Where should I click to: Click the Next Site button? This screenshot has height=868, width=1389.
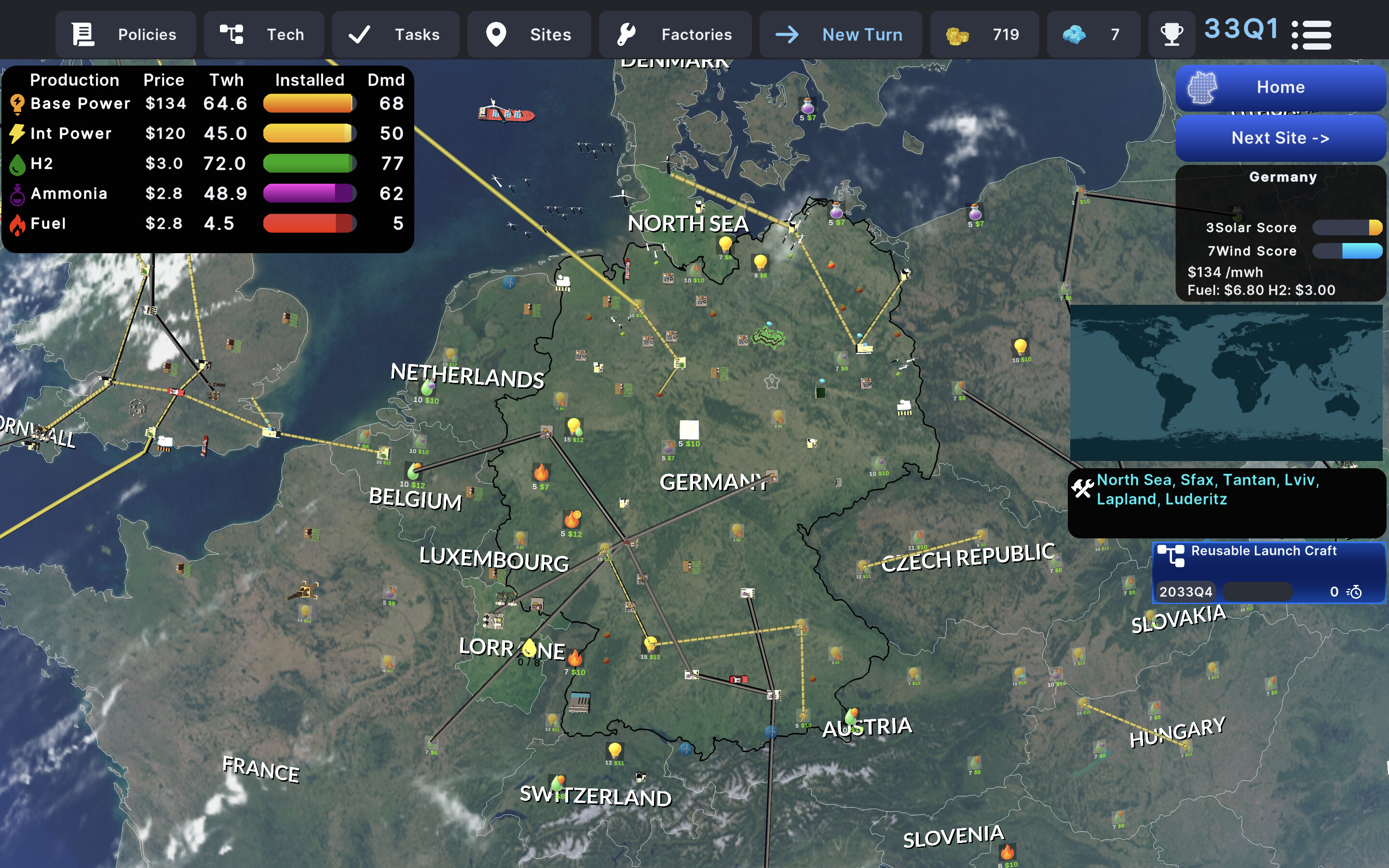point(1281,138)
